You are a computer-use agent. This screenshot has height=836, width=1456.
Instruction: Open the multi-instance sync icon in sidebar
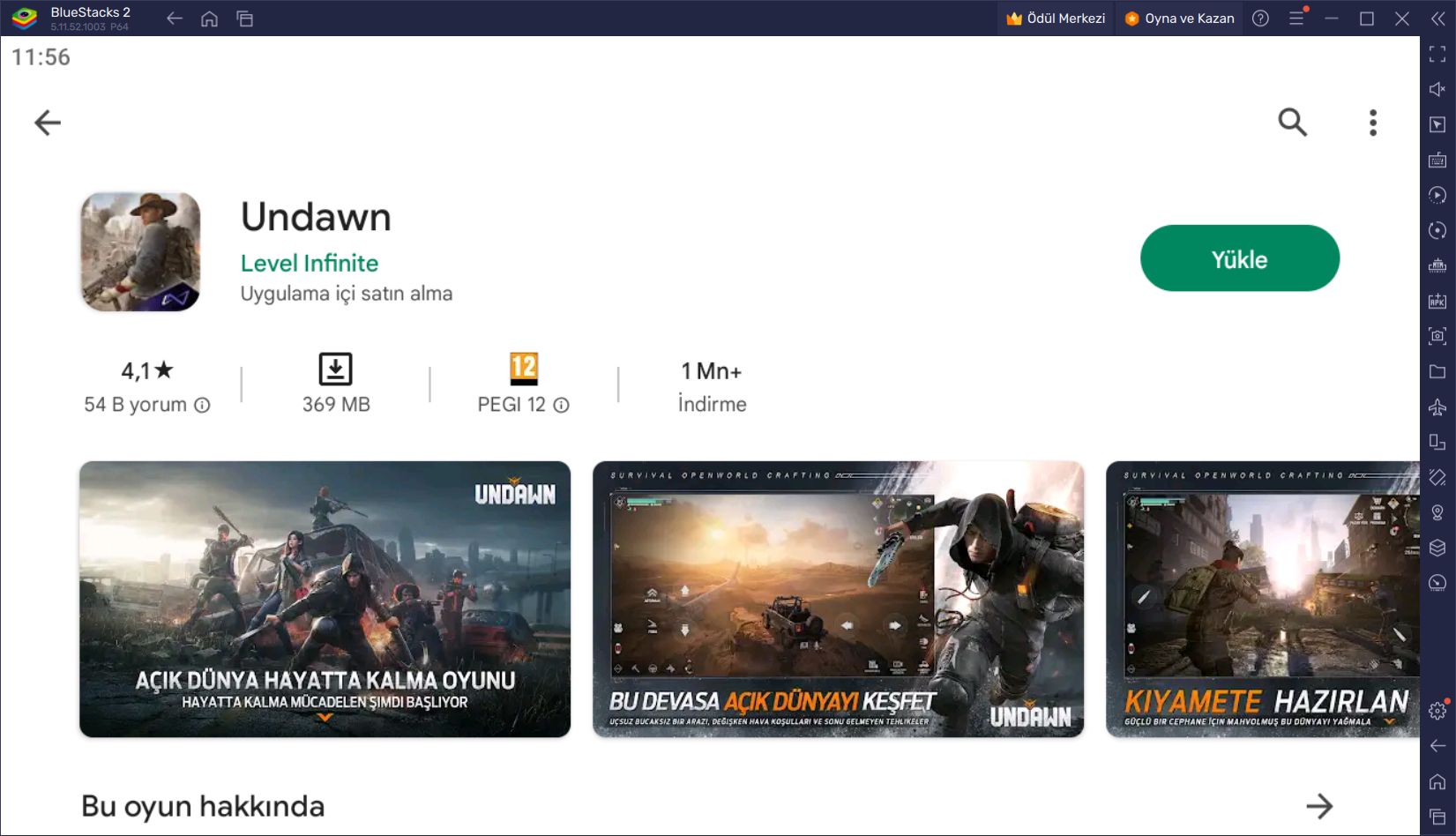pos(1437,265)
